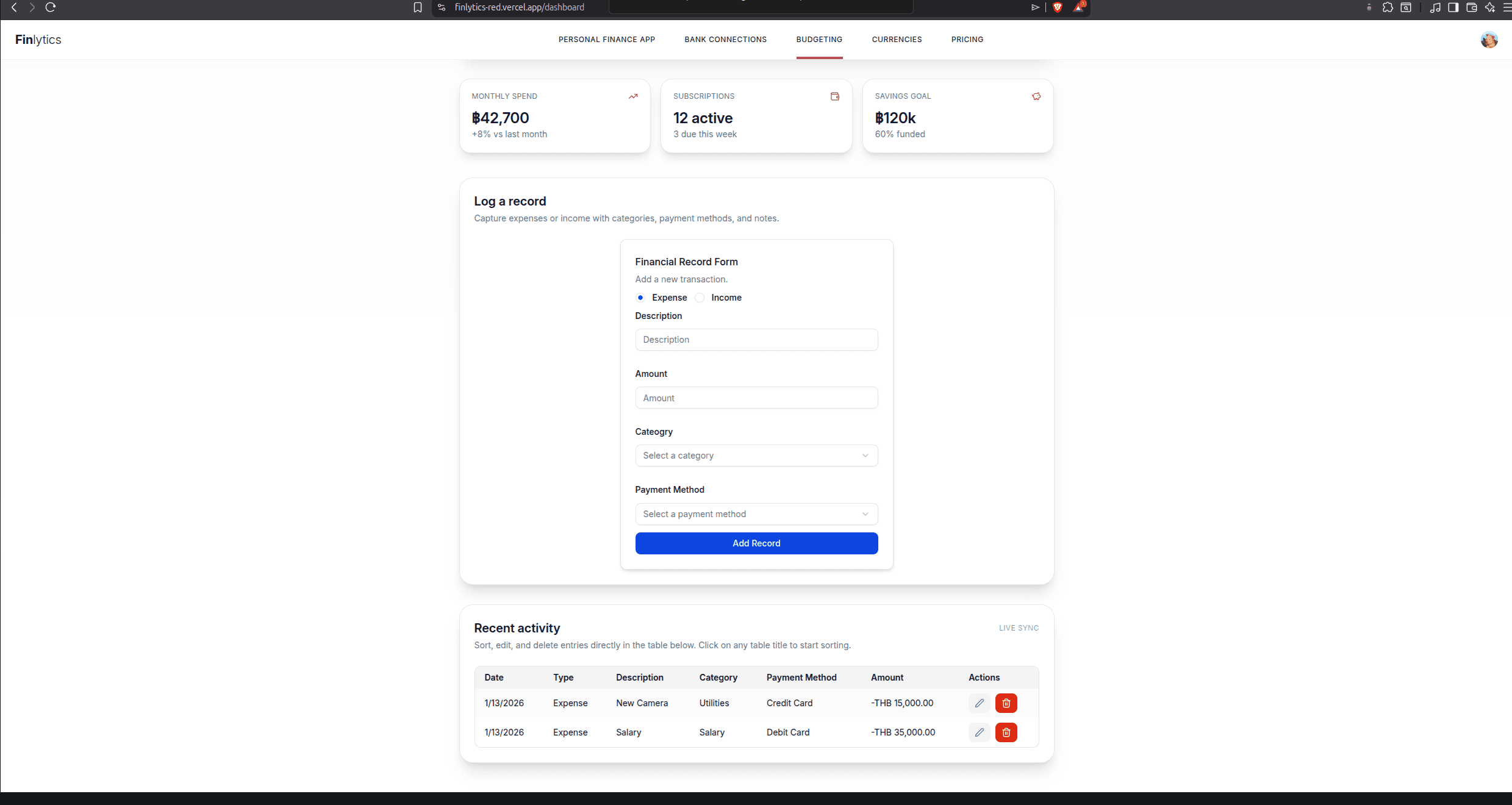Viewport: 1512px width, 805px height.
Task: Click the wallet icon on Subscriptions card
Action: click(x=834, y=96)
